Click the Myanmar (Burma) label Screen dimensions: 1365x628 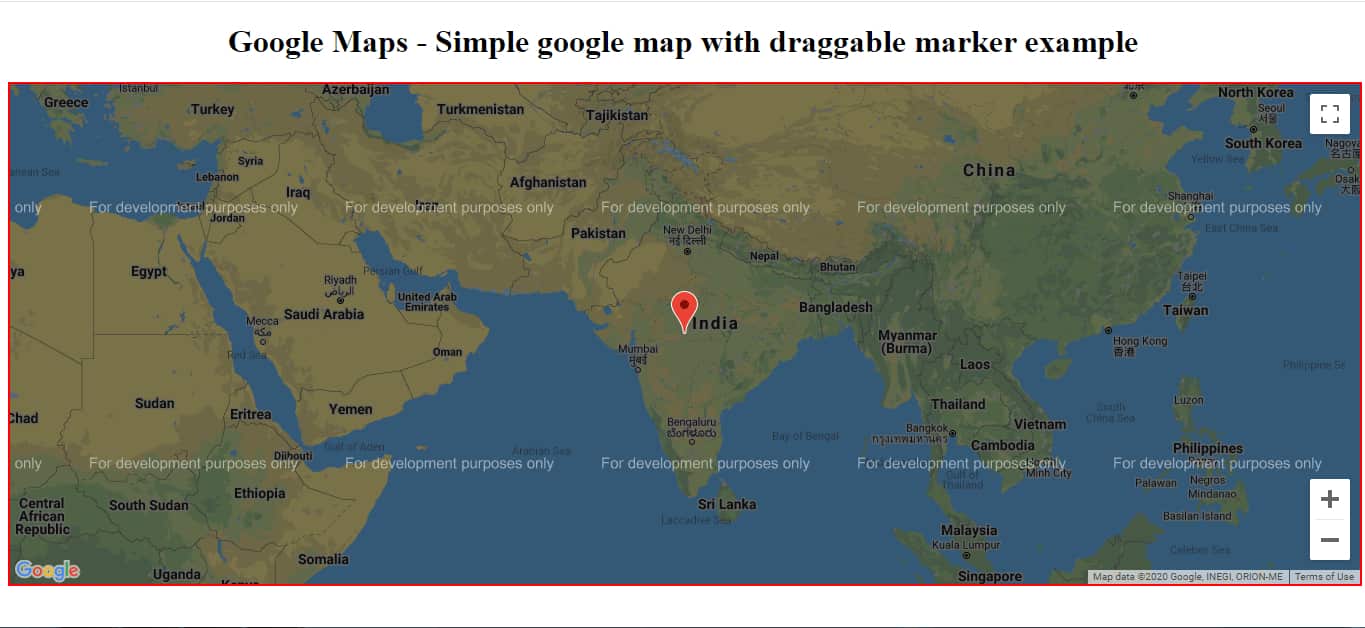coord(908,342)
